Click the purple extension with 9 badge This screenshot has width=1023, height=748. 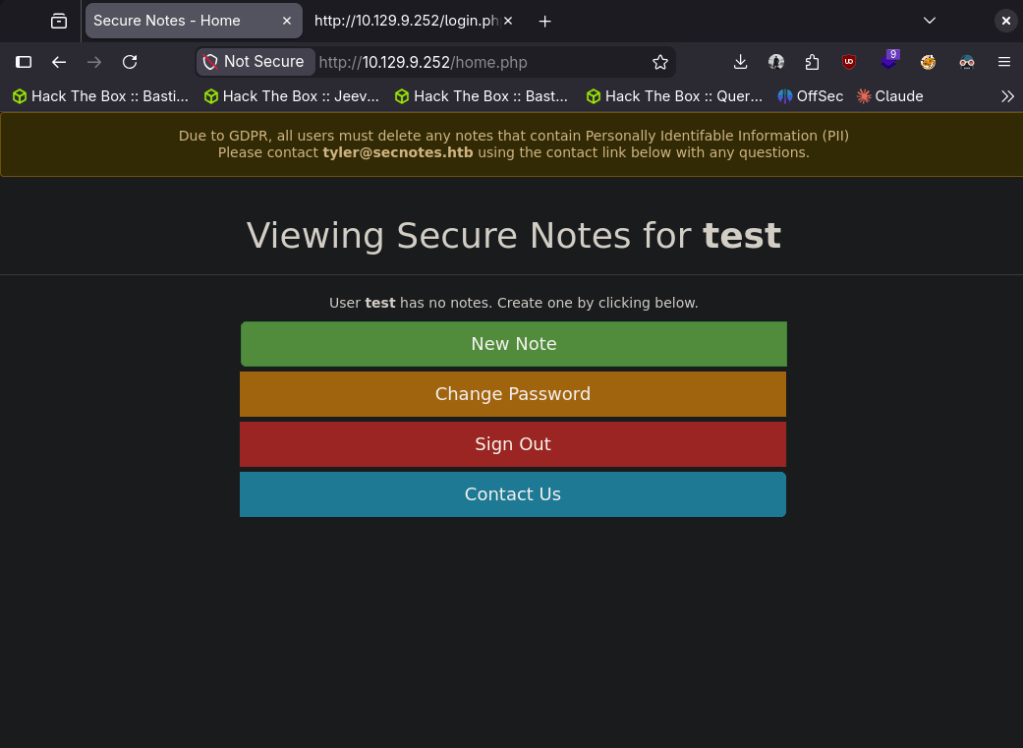pos(888,61)
